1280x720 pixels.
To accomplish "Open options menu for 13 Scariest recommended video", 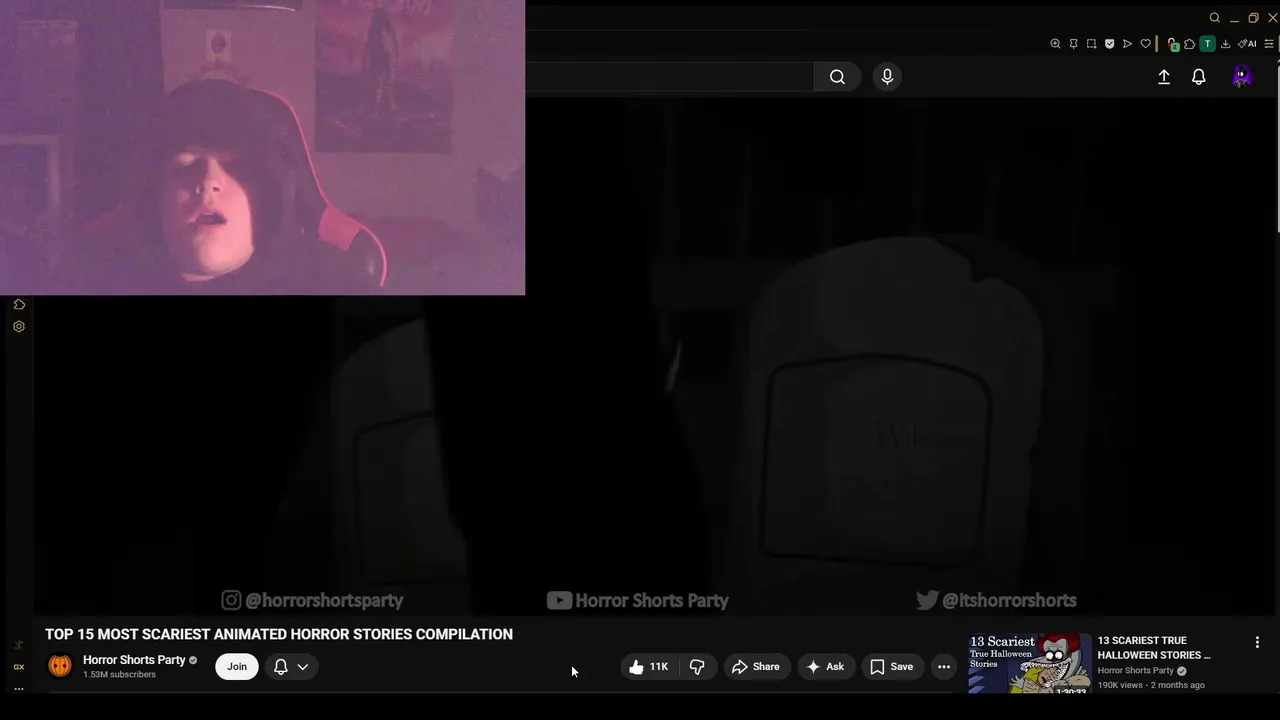I will tap(1257, 642).
